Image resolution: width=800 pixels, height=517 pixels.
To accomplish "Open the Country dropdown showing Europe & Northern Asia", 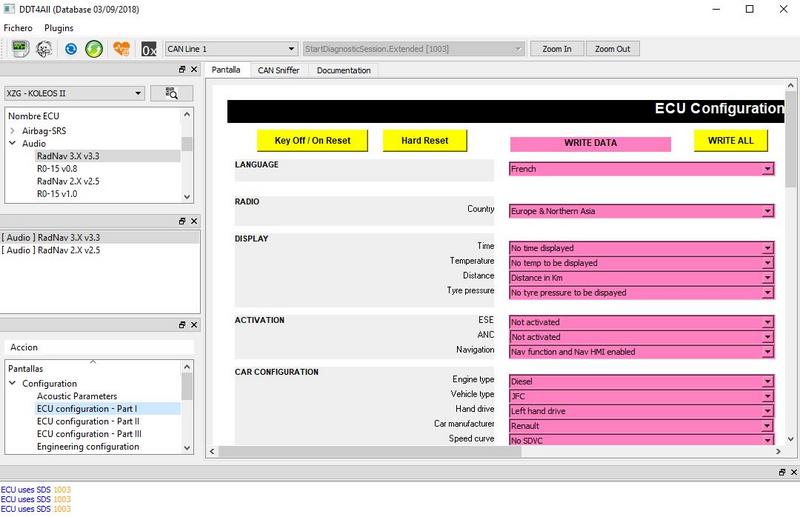I will coord(641,211).
